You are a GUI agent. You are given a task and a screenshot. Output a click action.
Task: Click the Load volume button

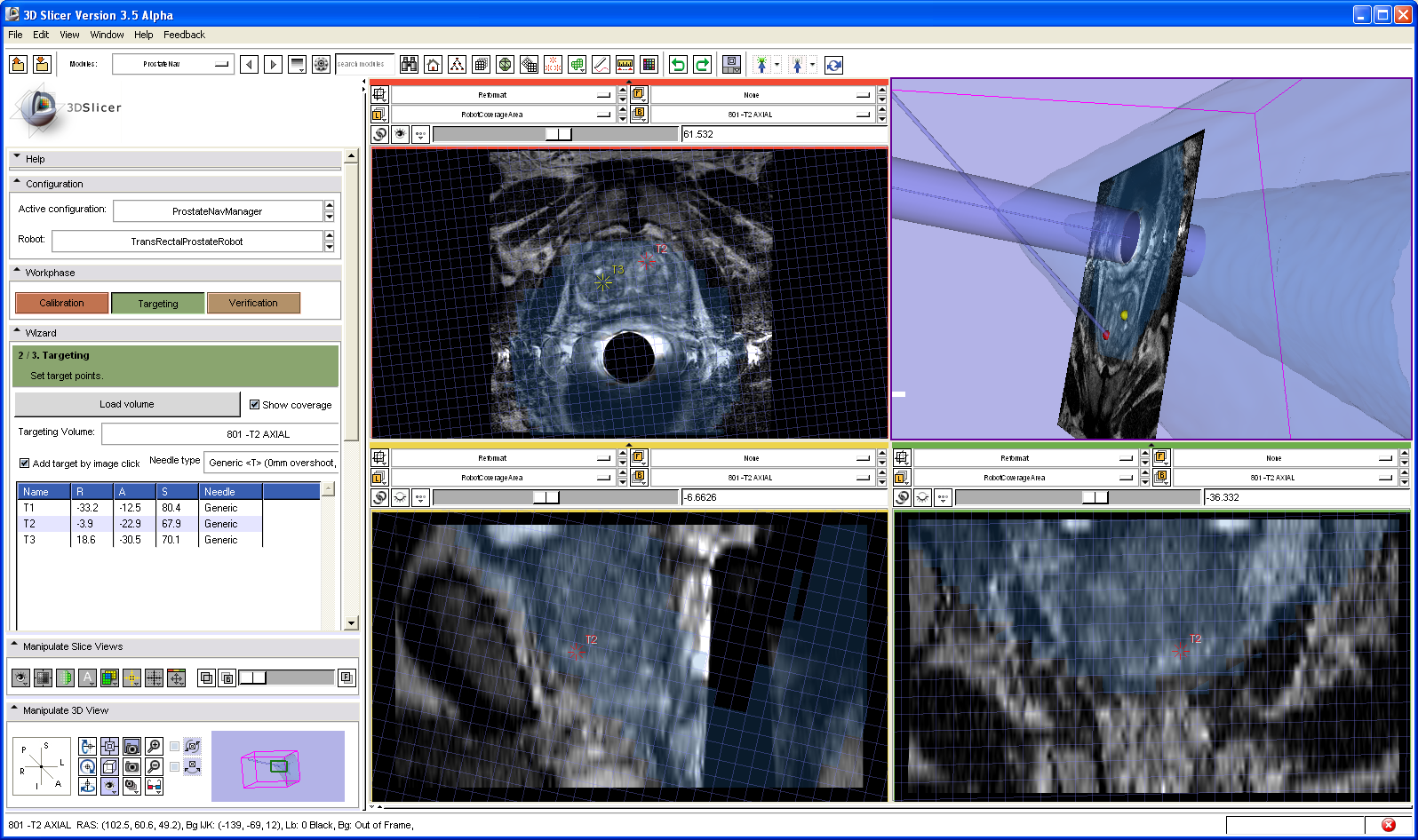pyautogui.click(x=127, y=404)
